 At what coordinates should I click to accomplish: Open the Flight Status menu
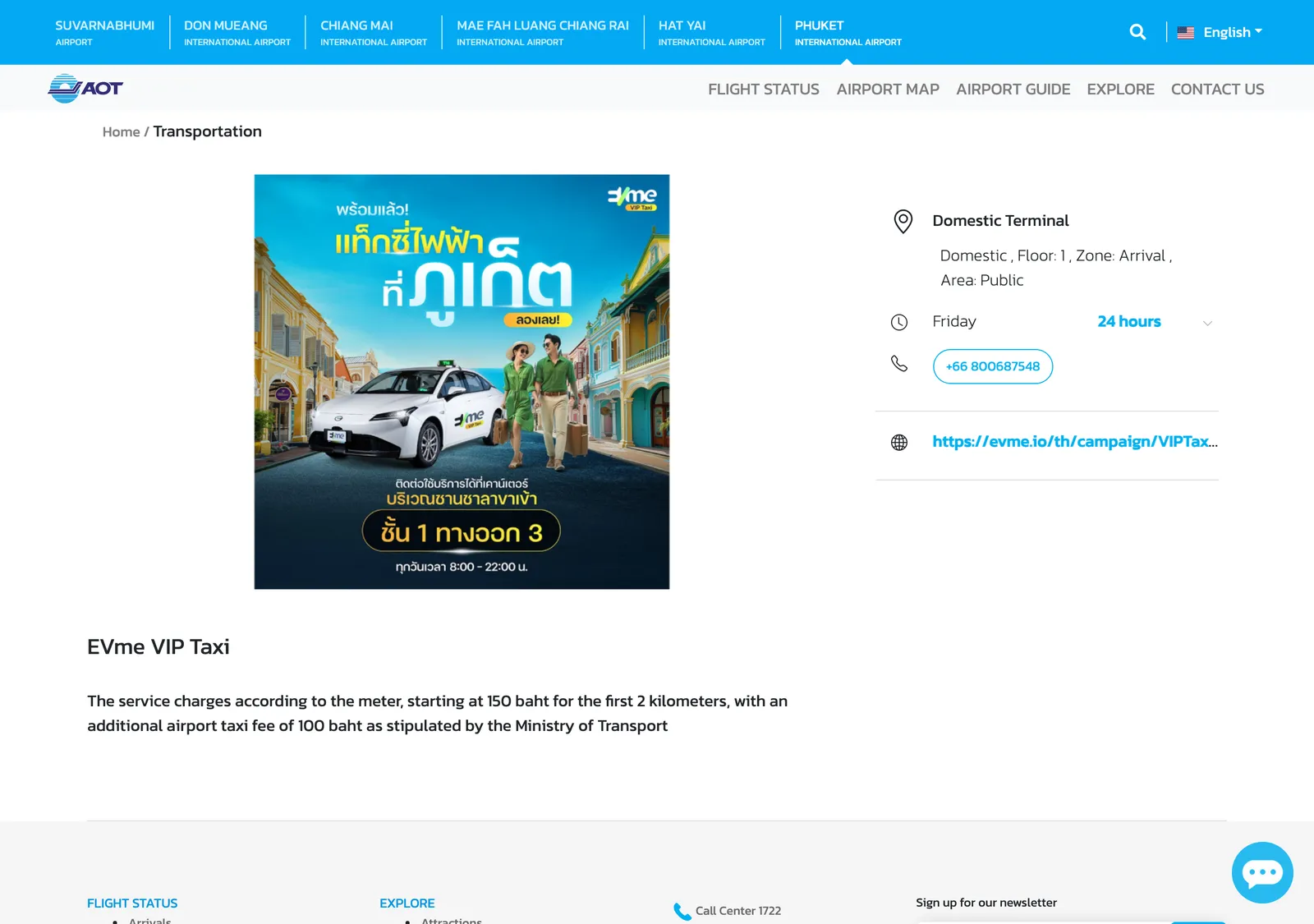coord(764,89)
